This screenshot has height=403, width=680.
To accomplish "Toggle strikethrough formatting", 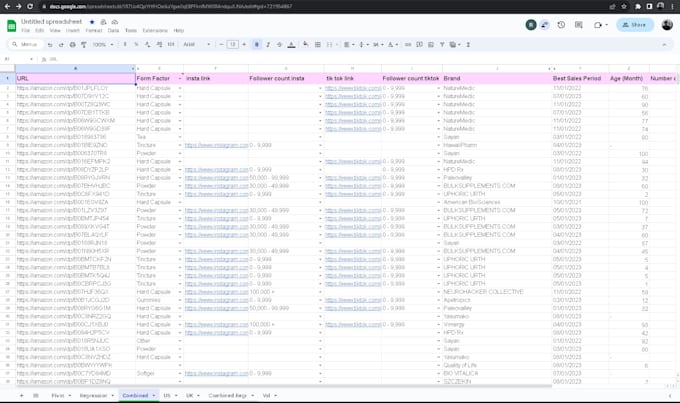I will 279,44.
